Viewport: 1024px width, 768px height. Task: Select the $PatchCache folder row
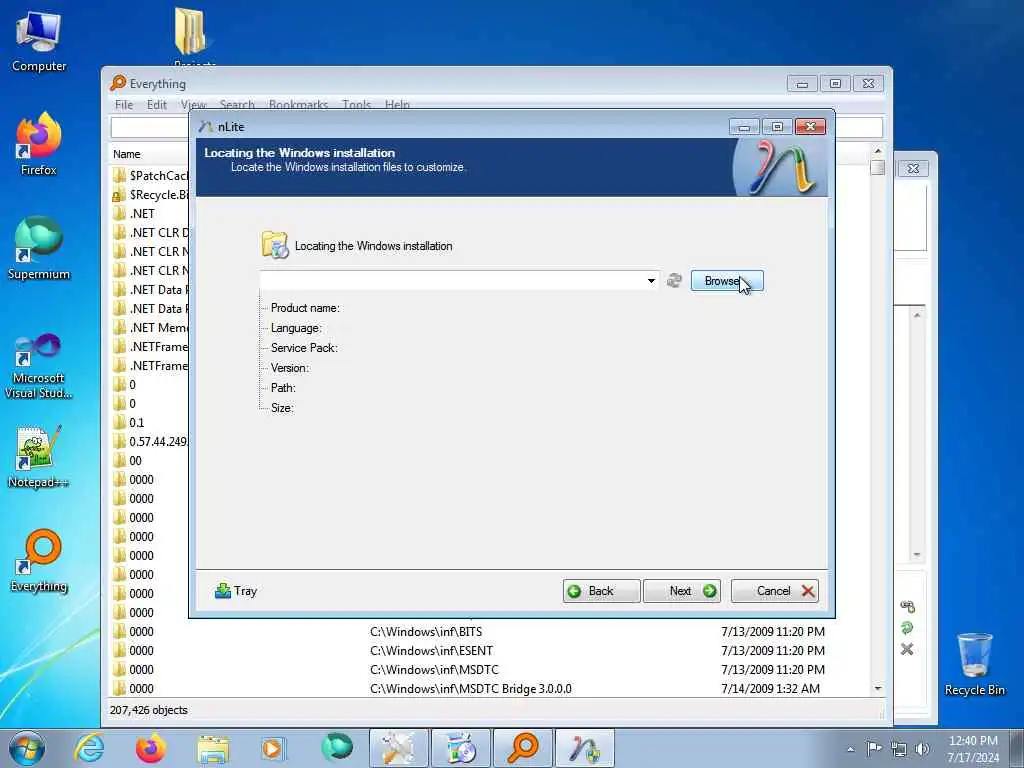(x=150, y=176)
